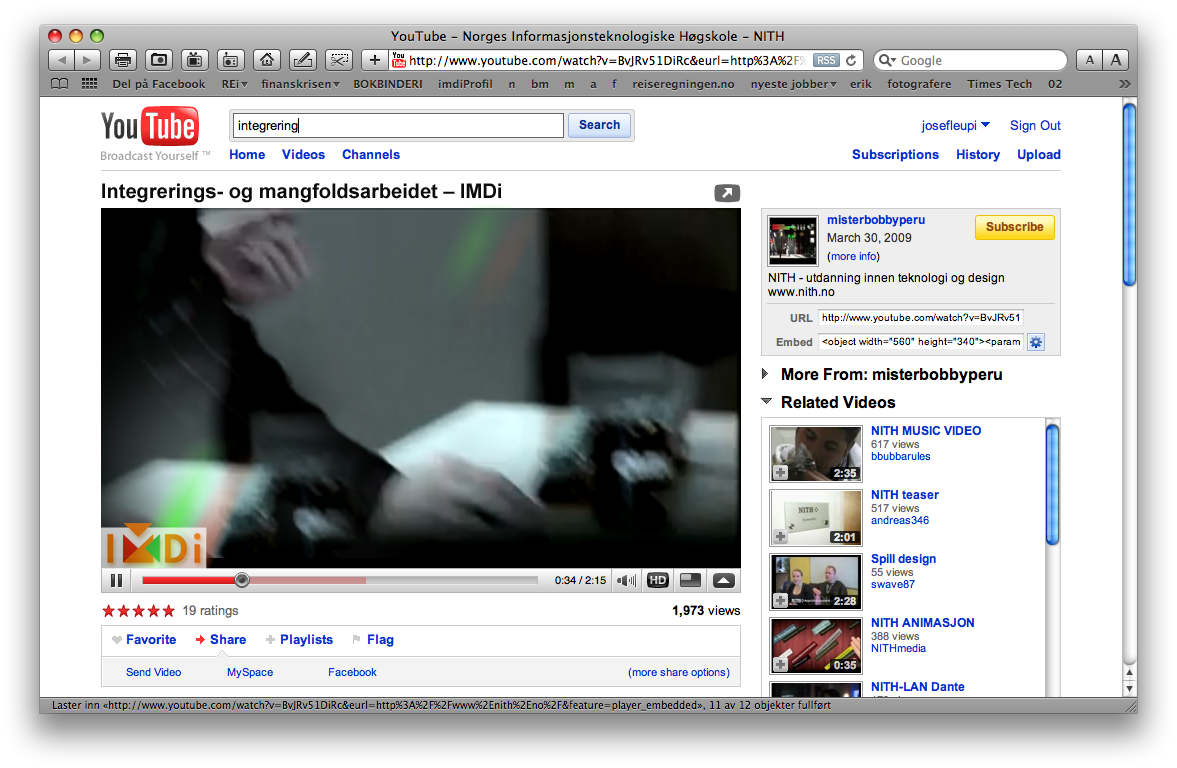This screenshot has width=1177, height=768.
Task: Reload the page with the refresh arrow
Action: pyautogui.click(x=851, y=60)
